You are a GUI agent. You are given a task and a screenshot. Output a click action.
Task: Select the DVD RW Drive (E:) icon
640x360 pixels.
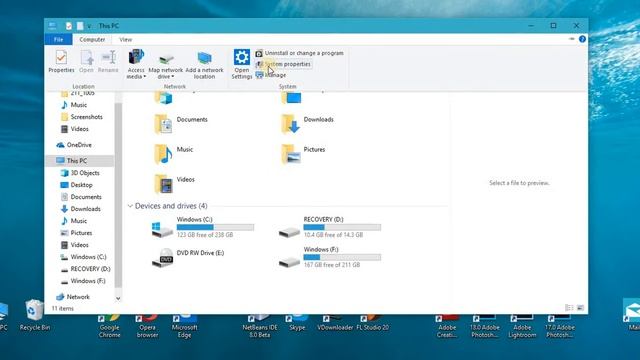click(x=162, y=258)
